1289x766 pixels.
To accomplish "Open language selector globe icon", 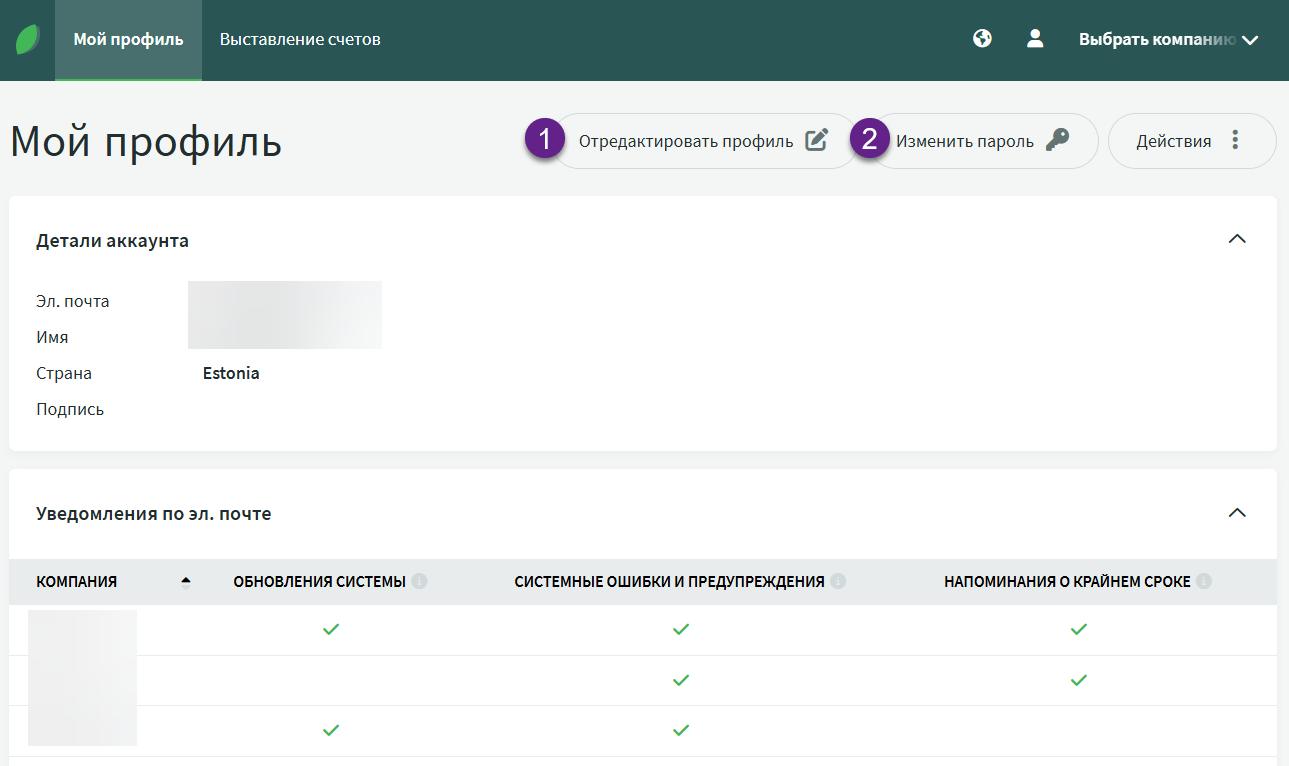I will point(982,39).
